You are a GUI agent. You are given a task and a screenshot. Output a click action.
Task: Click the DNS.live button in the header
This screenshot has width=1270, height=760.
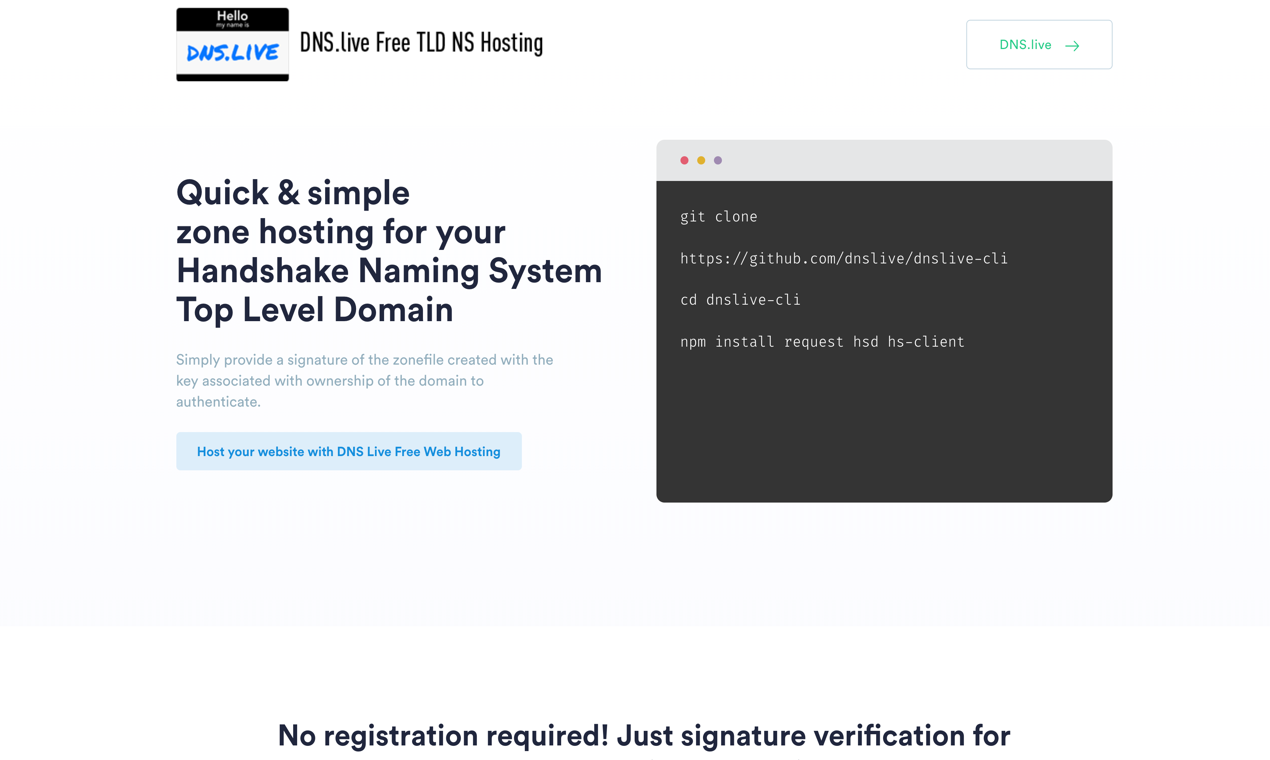tap(1038, 44)
